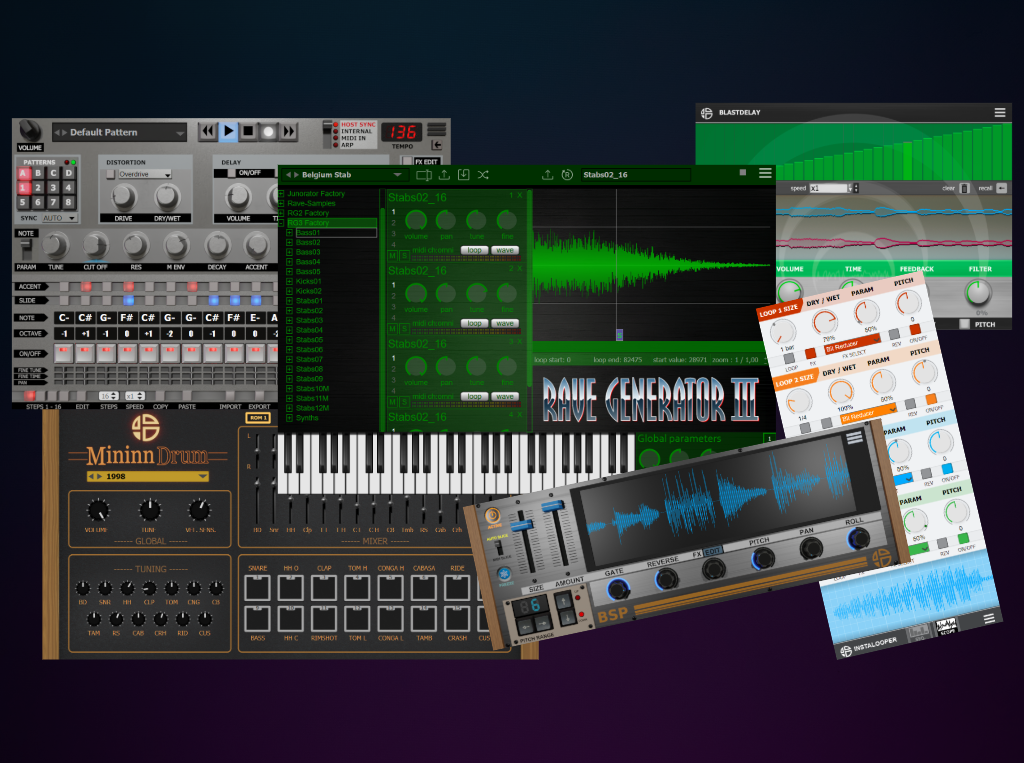1024x763 pixels.
Task: Click the loop button on first Stabs02_16 slot
Action: [x=474, y=250]
